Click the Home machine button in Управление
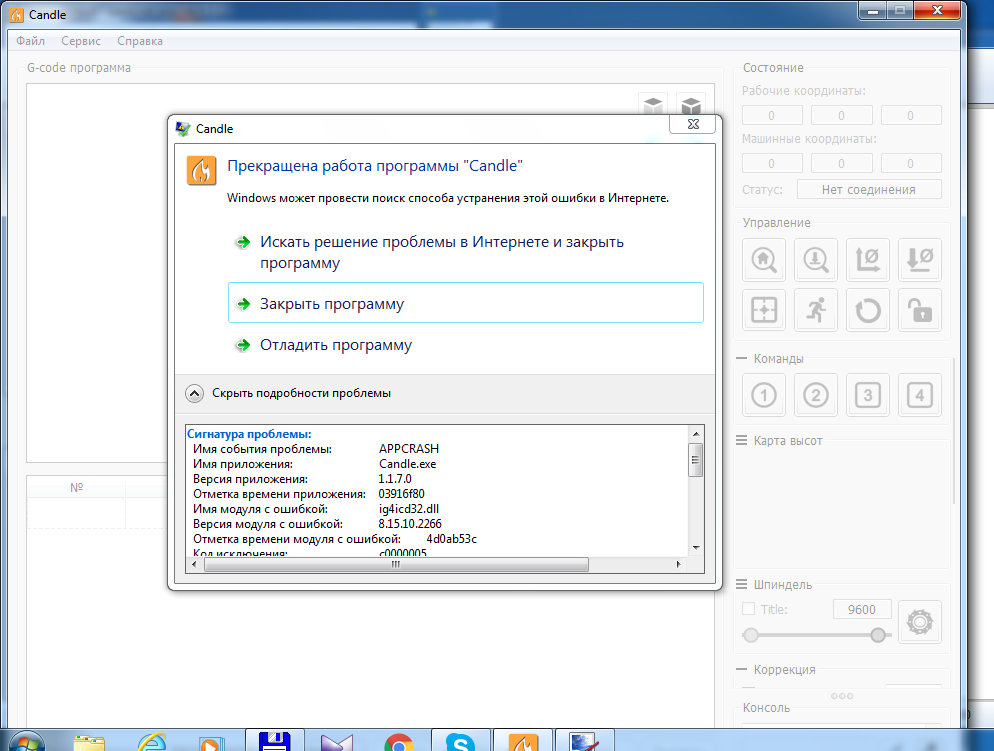This screenshot has height=751, width=994. pyautogui.click(x=763, y=259)
